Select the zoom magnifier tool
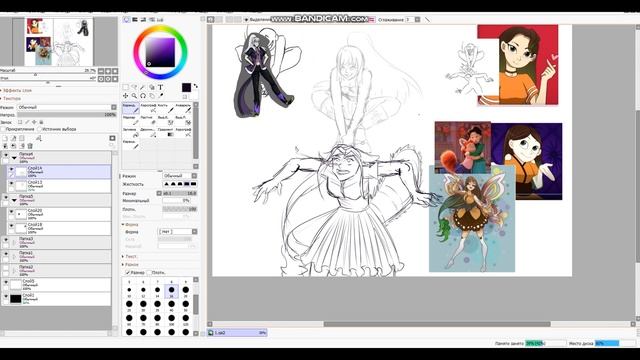The width and height of the screenshot is (640, 360). (134, 96)
